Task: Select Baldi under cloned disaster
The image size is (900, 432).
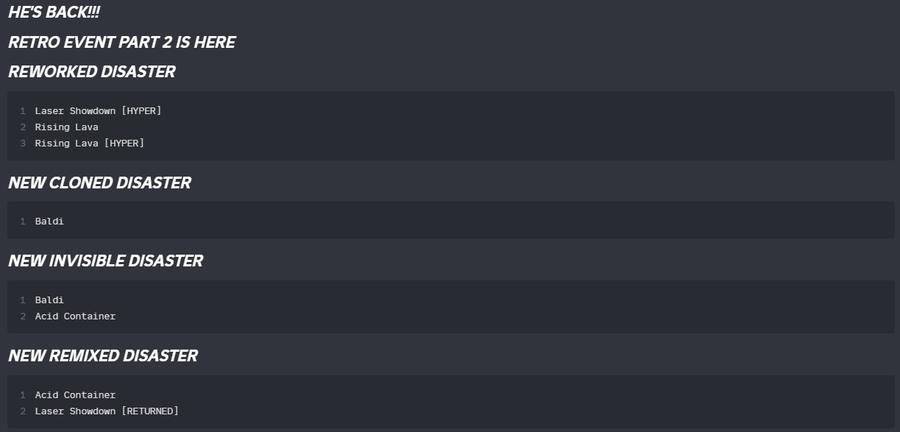Action: tap(49, 221)
